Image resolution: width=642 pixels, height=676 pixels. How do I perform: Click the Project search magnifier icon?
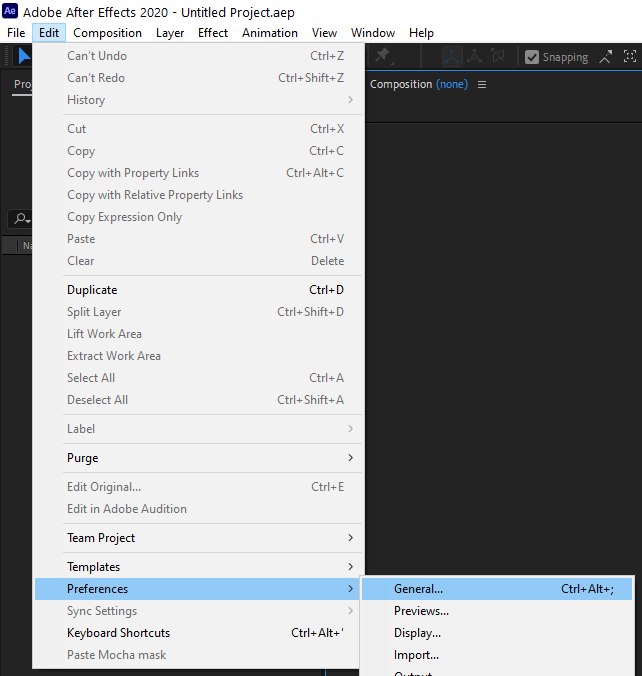(x=21, y=219)
